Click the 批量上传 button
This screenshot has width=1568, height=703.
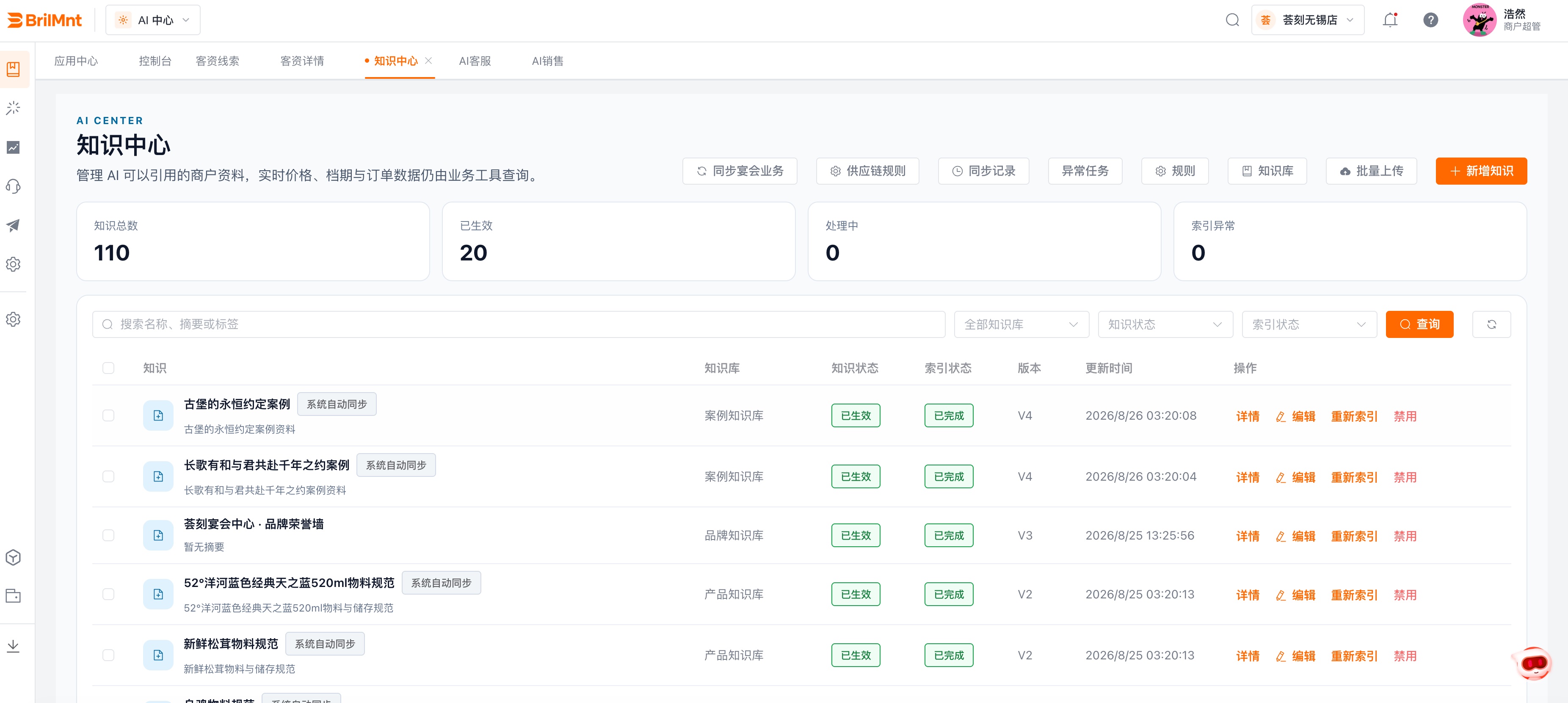[x=1372, y=171]
